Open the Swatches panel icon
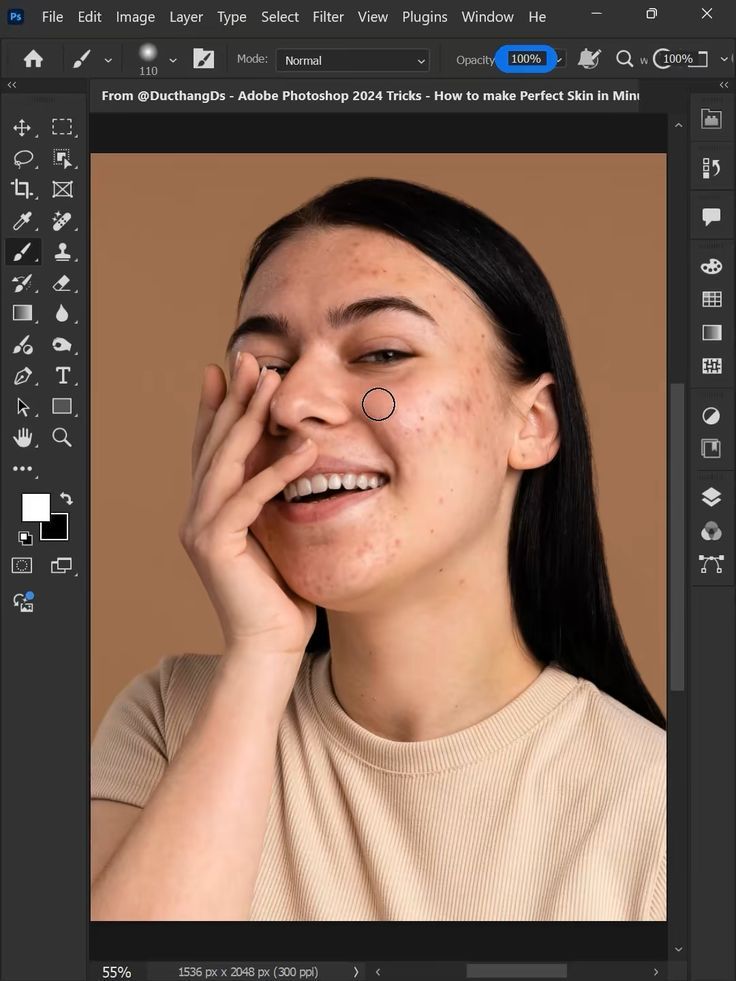This screenshot has width=736, height=981. [x=712, y=299]
